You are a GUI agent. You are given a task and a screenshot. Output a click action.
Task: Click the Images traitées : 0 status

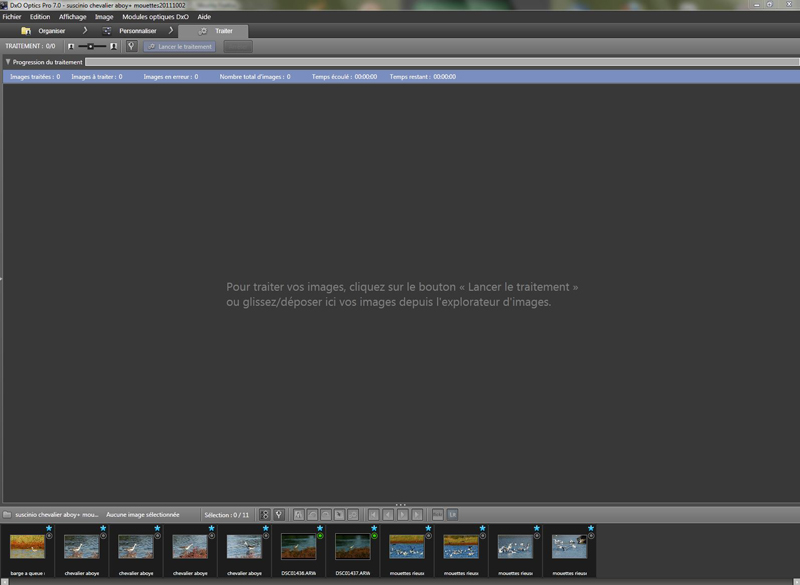click(35, 77)
